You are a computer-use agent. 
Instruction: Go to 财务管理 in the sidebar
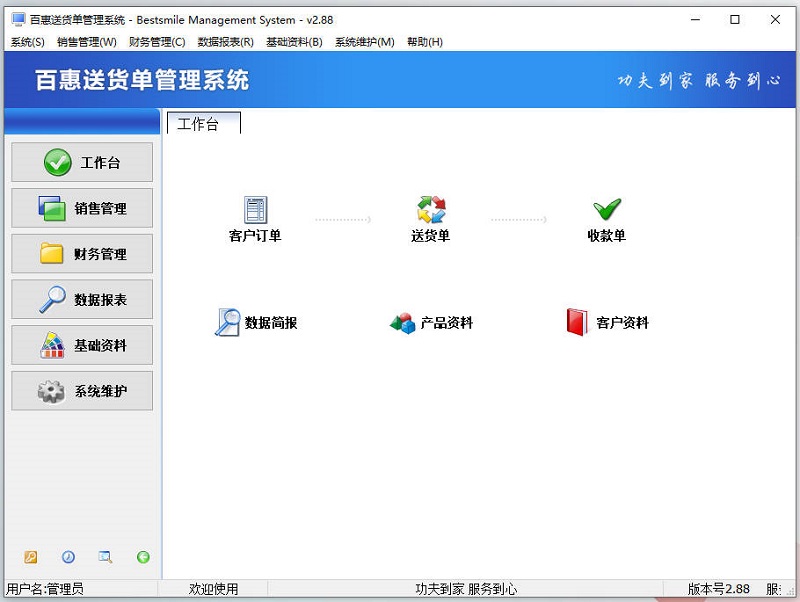(82, 254)
